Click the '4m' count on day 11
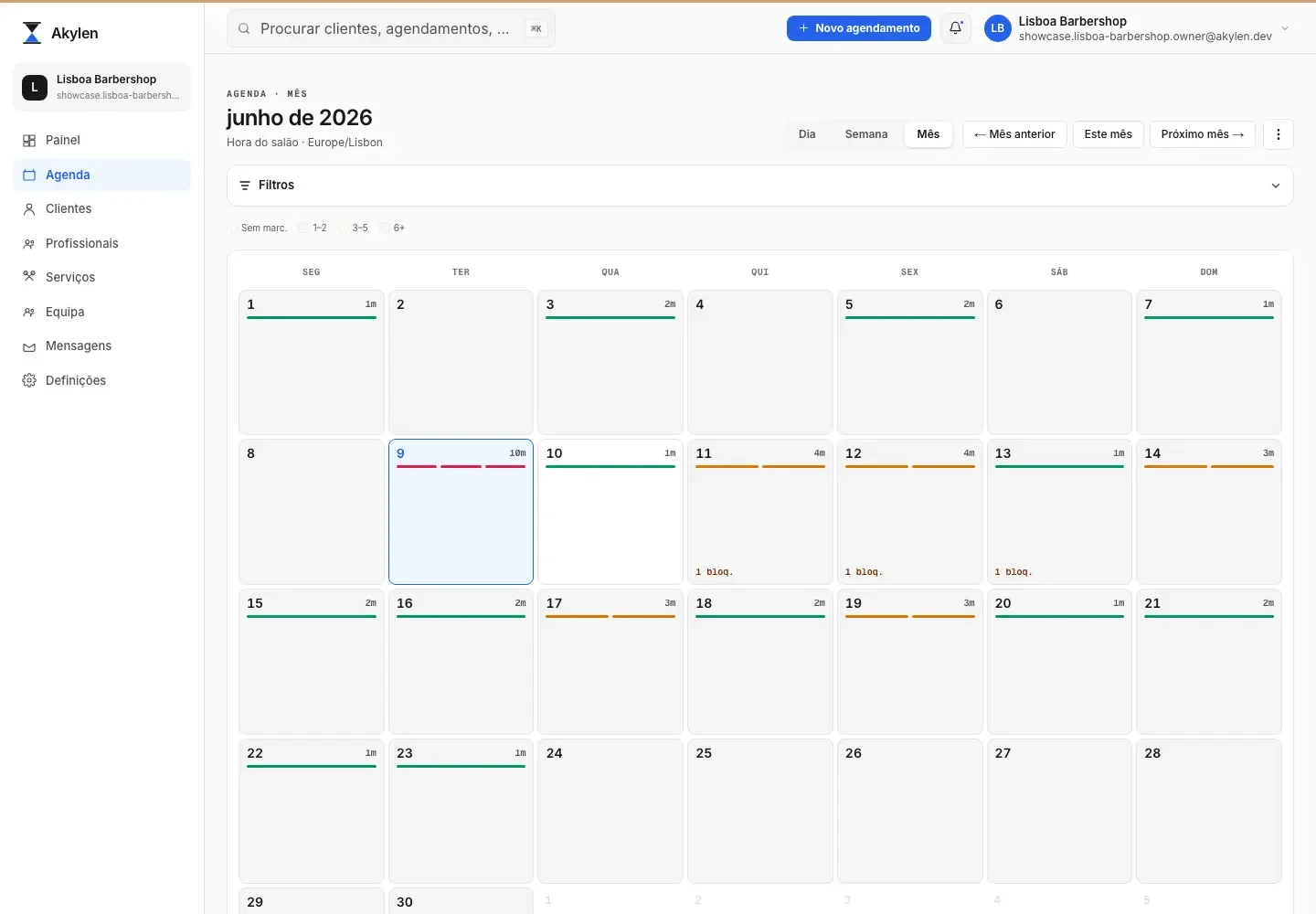This screenshot has width=1316, height=914. click(x=820, y=453)
